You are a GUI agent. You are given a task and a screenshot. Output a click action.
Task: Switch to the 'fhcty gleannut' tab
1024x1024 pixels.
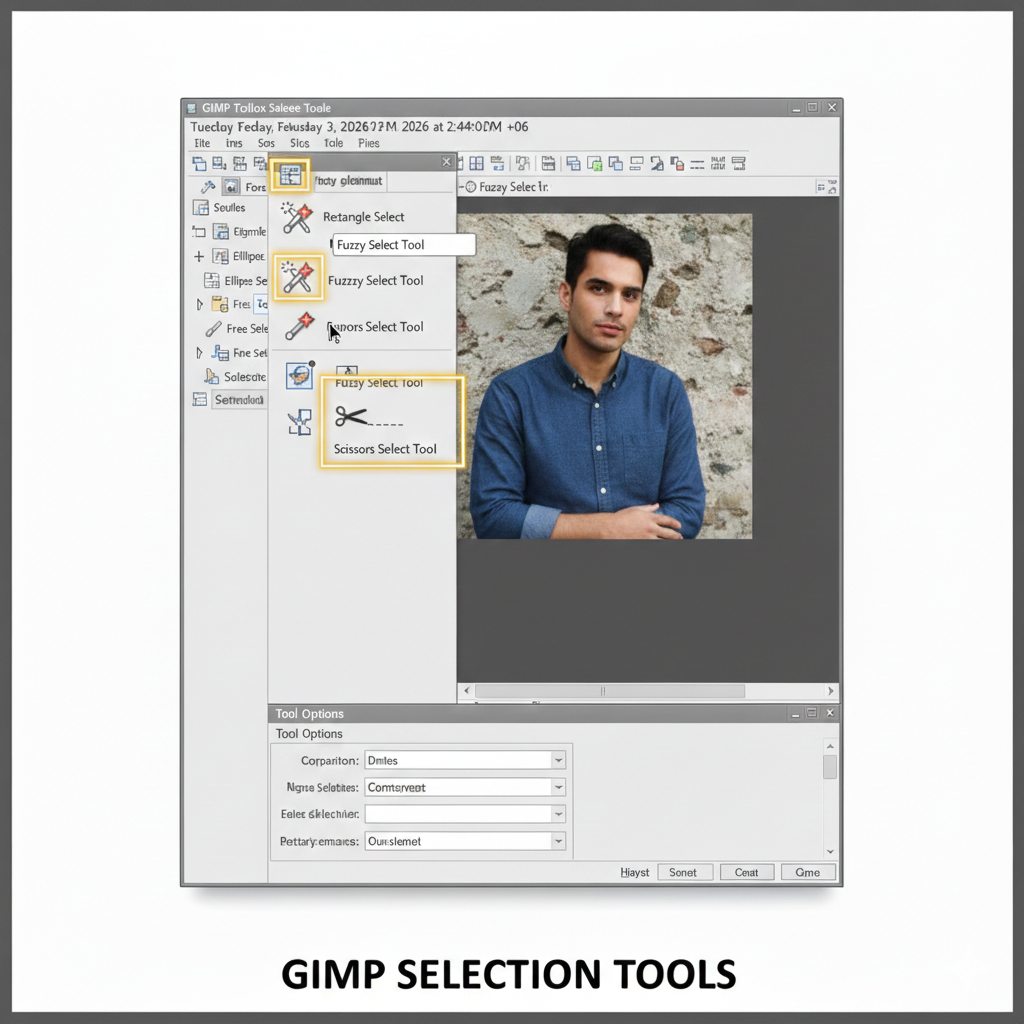pyautogui.click(x=348, y=181)
